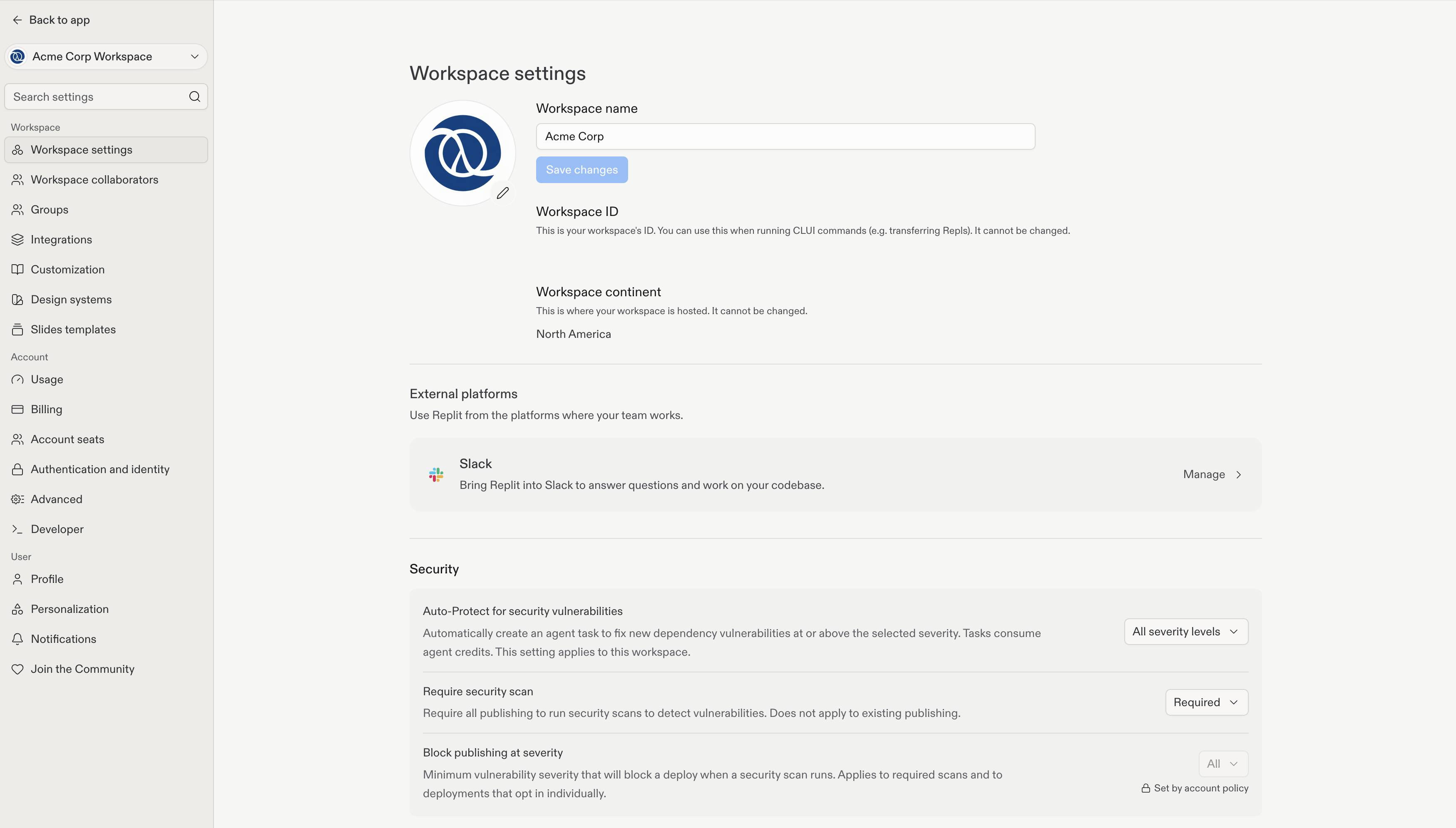Click the heart icon beside Join the Community
1456x828 pixels.
17,669
